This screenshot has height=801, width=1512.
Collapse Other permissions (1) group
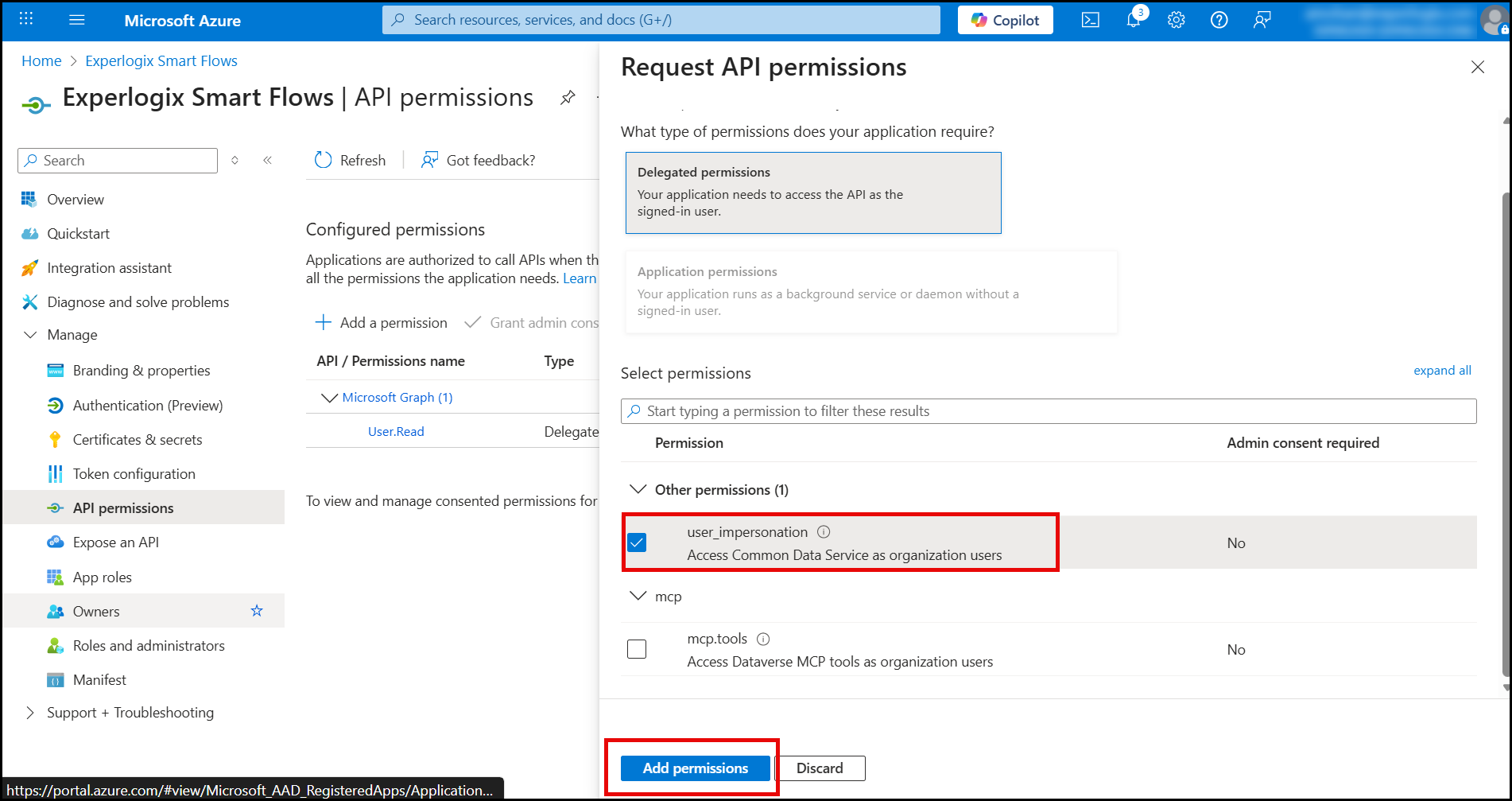click(638, 488)
